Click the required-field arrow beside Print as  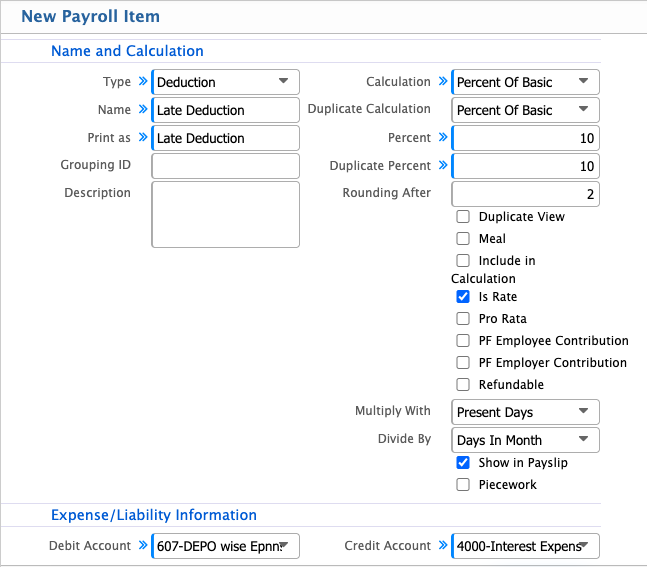(143, 137)
